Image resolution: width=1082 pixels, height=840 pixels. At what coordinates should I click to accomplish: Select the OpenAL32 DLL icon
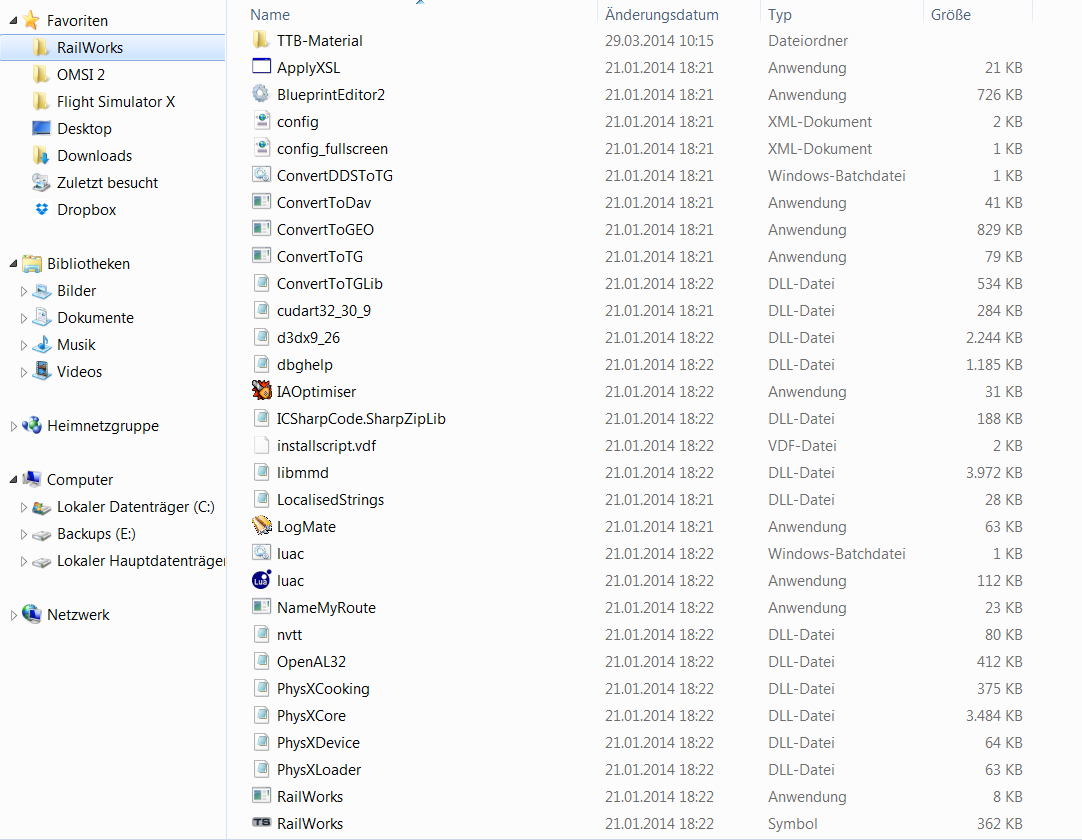tap(261, 661)
